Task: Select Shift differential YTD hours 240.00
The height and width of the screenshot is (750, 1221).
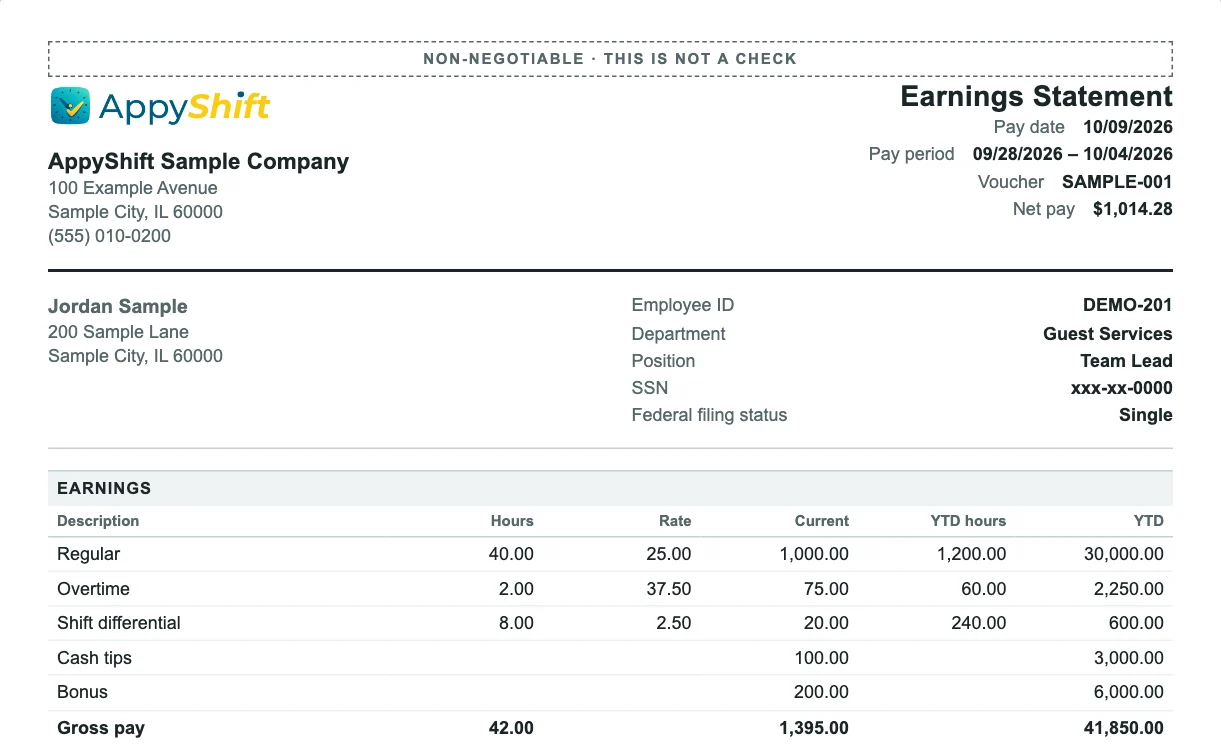Action: 979,623
